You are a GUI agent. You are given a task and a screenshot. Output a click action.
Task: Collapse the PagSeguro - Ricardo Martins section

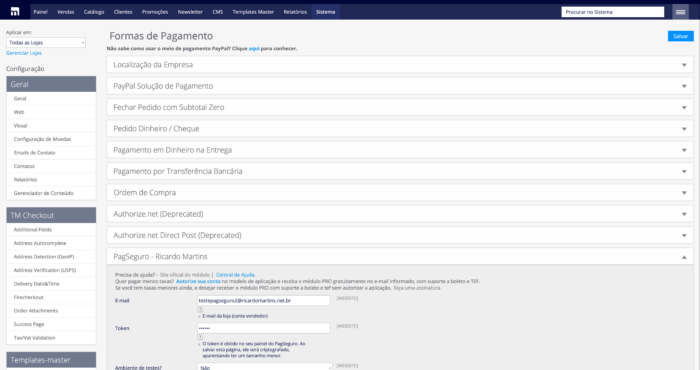pyautogui.click(x=400, y=257)
